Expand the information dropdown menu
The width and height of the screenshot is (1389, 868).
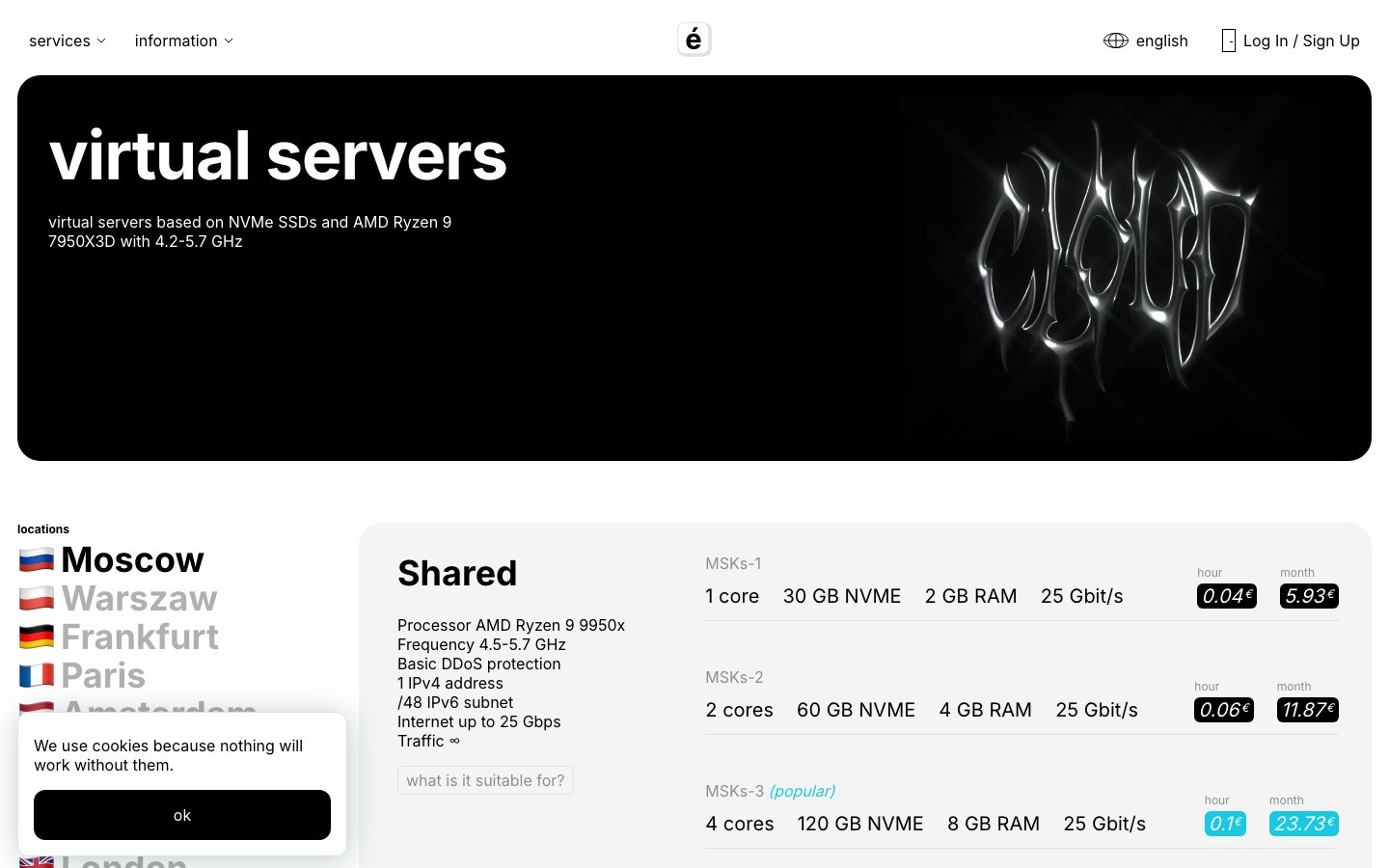pyautogui.click(x=183, y=41)
